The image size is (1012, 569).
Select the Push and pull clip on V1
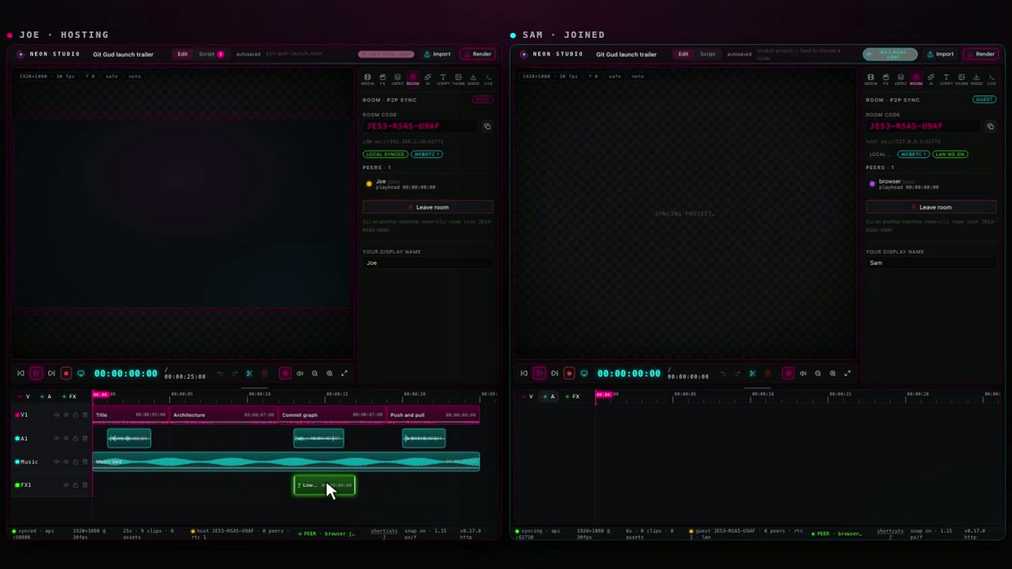point(433,415)
